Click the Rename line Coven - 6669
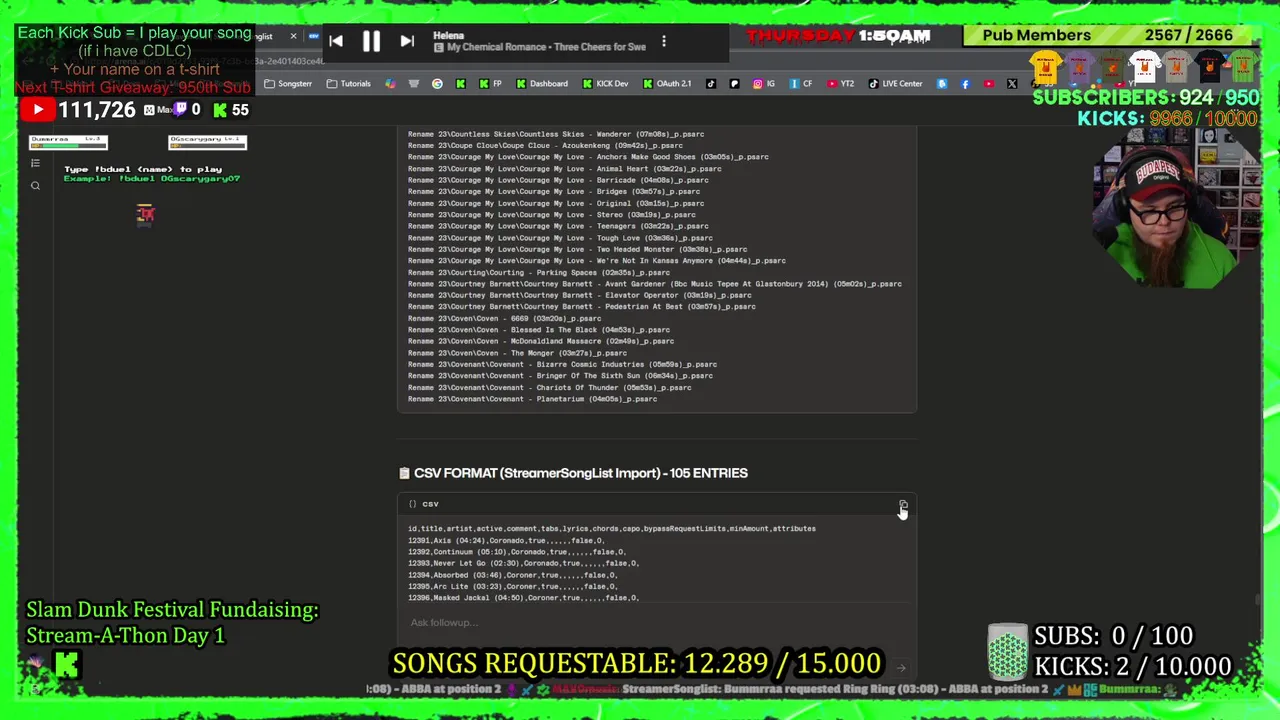The image size is (1280, 720). [504, 318]
